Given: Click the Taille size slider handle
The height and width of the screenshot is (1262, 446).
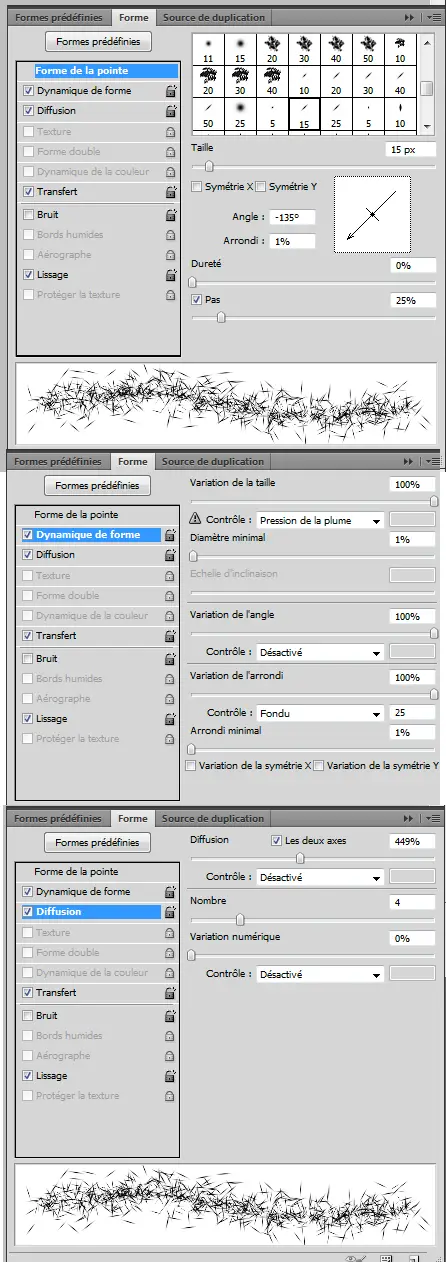Looking at the screenshot, I should click(x=209, y=166).
